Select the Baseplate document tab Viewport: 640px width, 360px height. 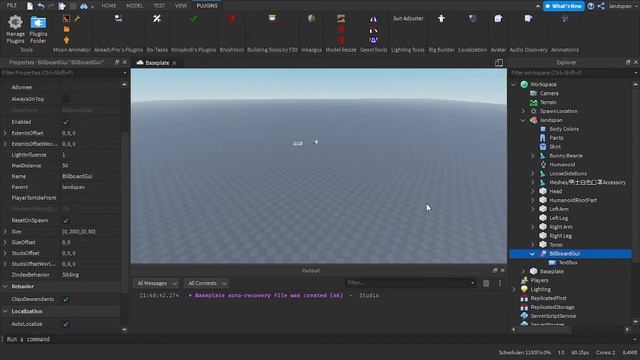pyautogui.click(x=157, y=63)
